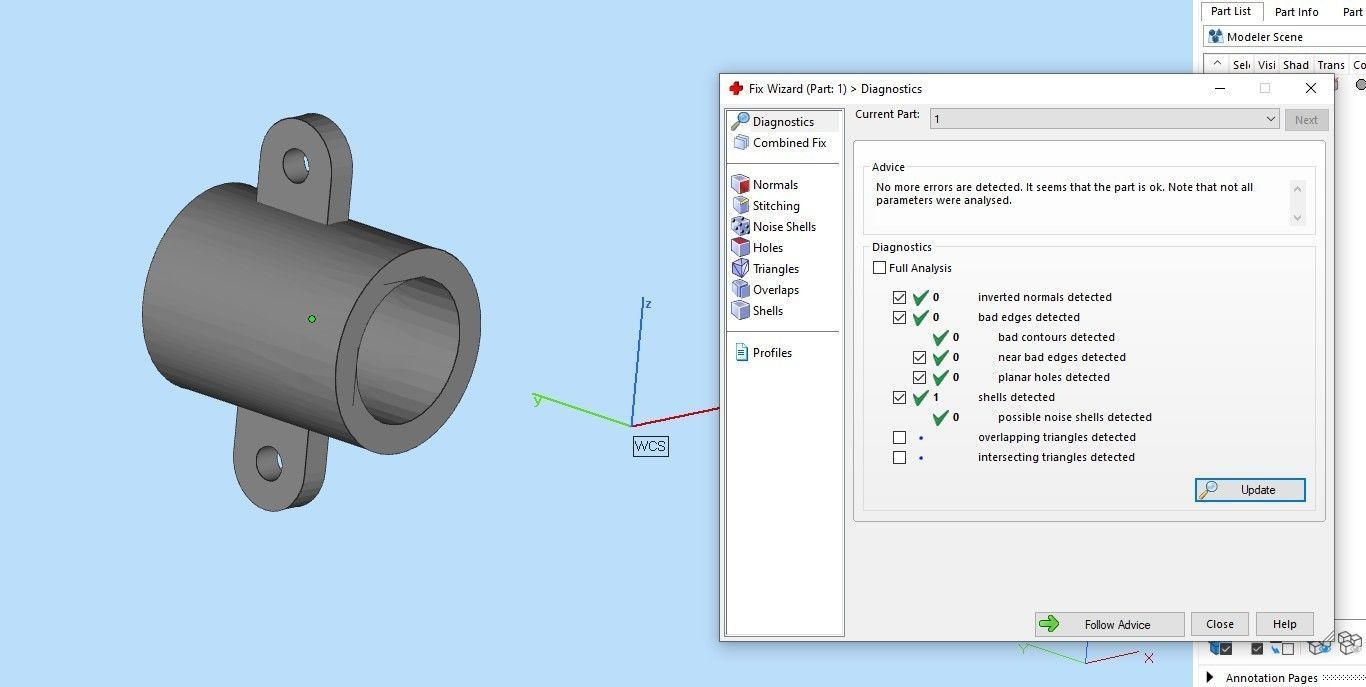Expand the Annotation Pages section
The image size is (1366, 687).
click(1210, 677)
